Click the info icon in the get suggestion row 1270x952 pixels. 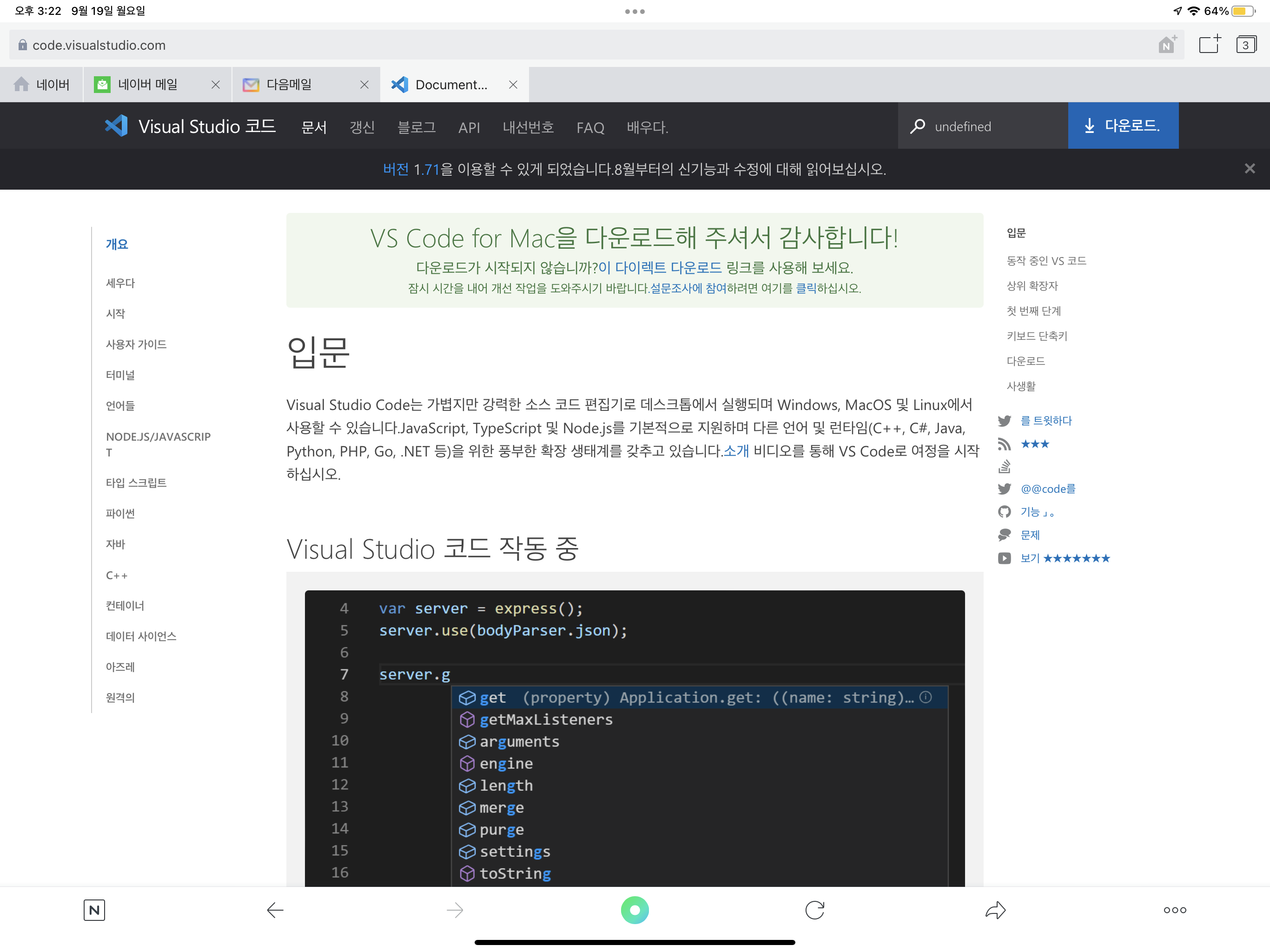coord(926,697)
